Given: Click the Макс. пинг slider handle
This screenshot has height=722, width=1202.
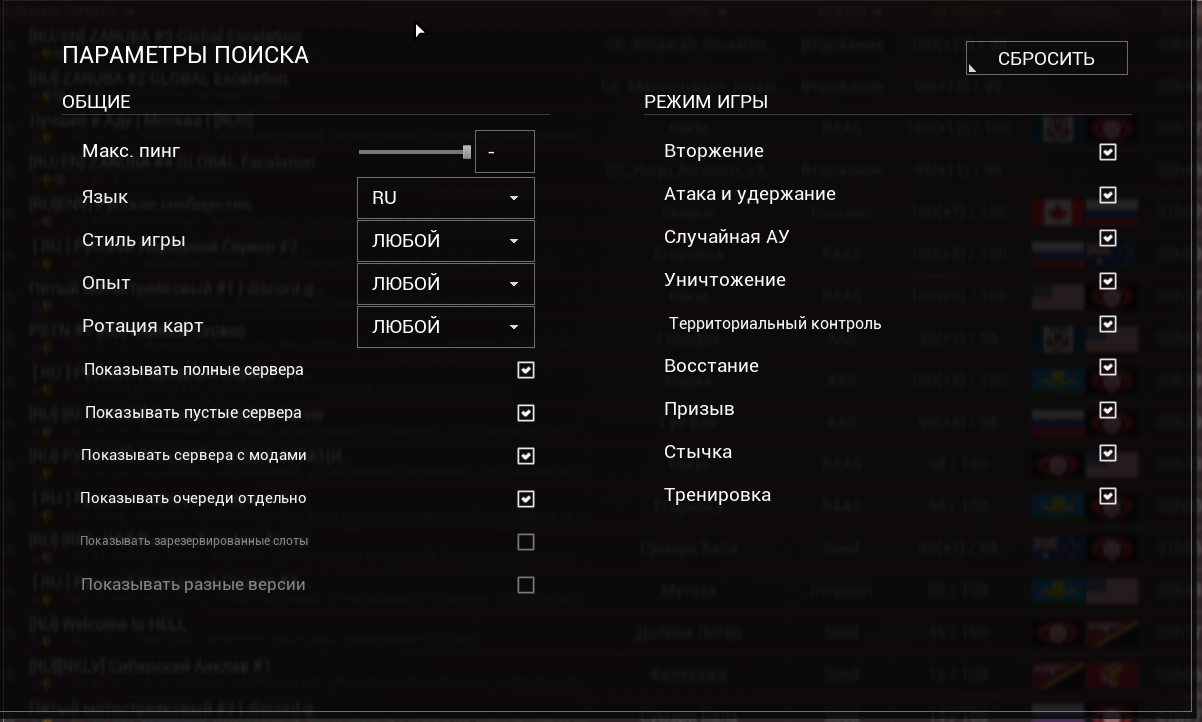Looking at the screenshot, I should 467,152.
